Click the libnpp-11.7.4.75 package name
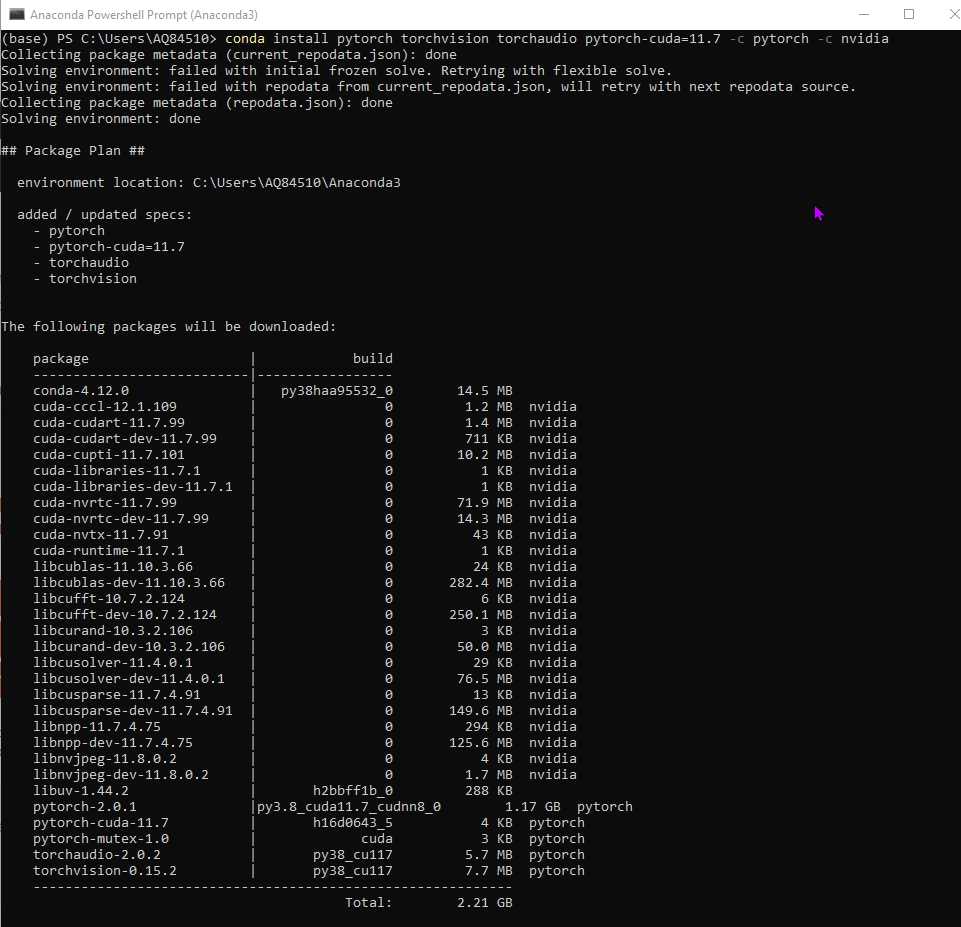 point(97,726)
